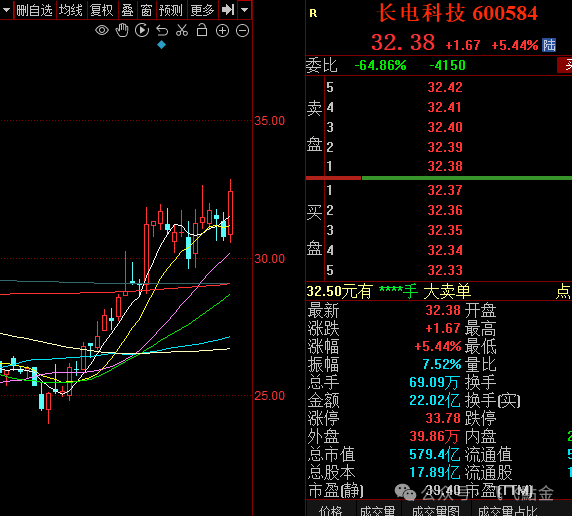The height and width of the screenshot is (516, 572).
Task: Zoom out with the minus circle icon
Action: tap(243, 31)
